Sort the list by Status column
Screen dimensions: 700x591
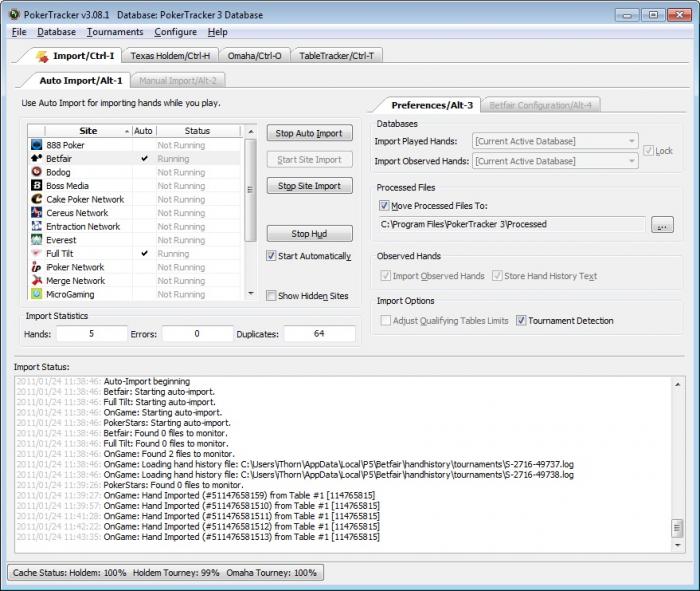point(198,131)
